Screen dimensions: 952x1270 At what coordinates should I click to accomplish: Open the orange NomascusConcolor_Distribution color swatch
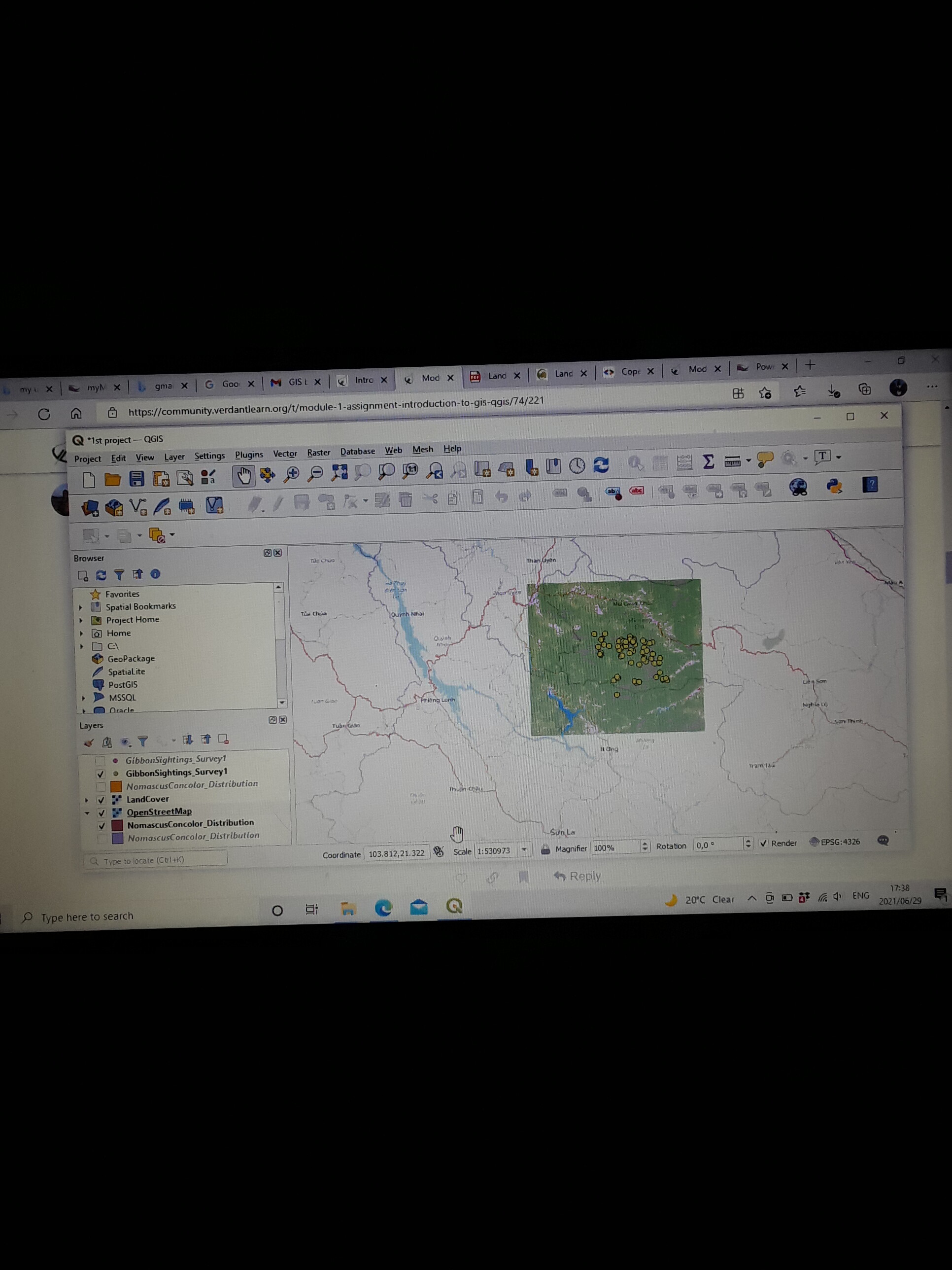pos(116,786)
